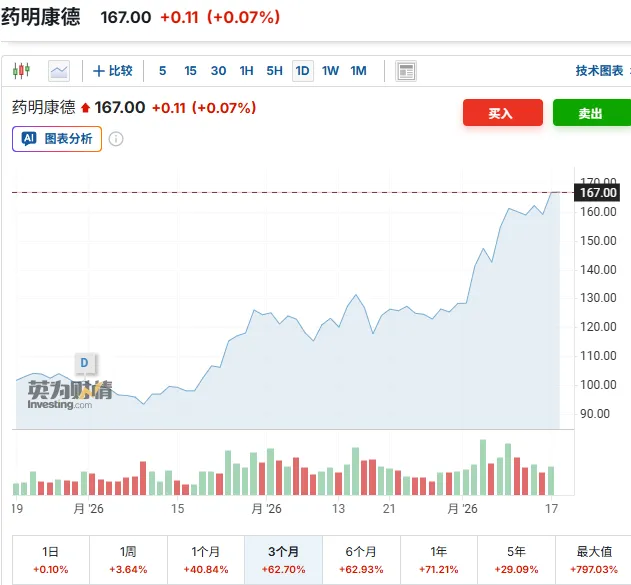Open the 技术图表 link

[599, 71]
